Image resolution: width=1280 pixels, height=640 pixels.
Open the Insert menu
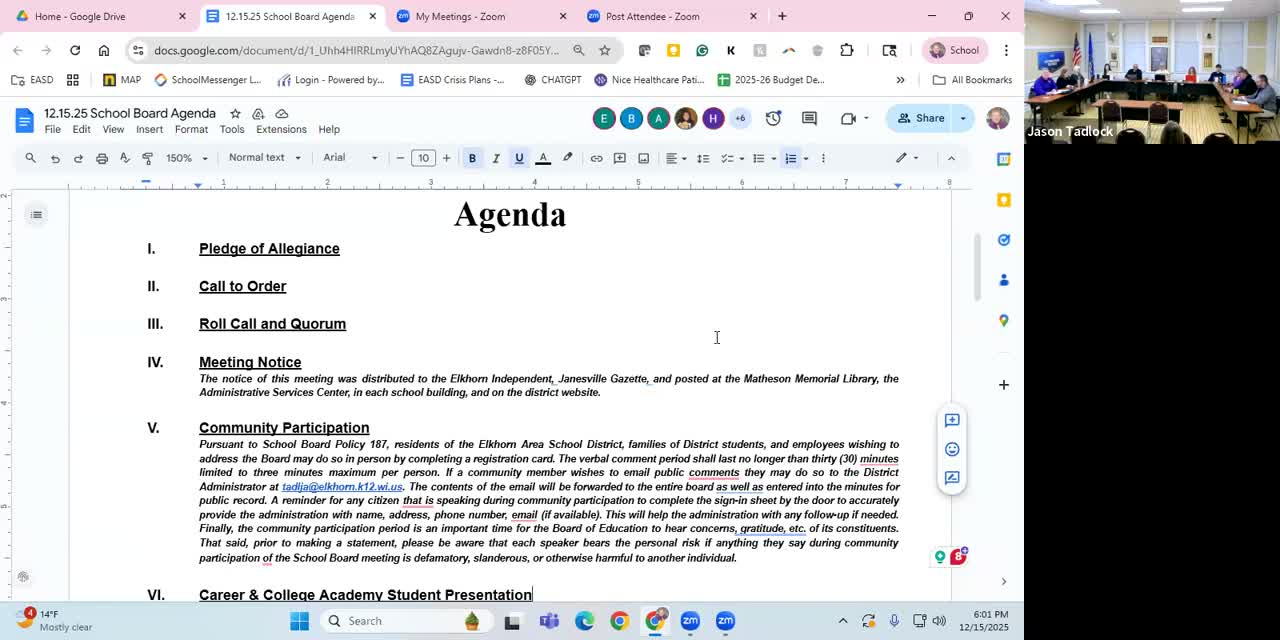tap(149, 129)
